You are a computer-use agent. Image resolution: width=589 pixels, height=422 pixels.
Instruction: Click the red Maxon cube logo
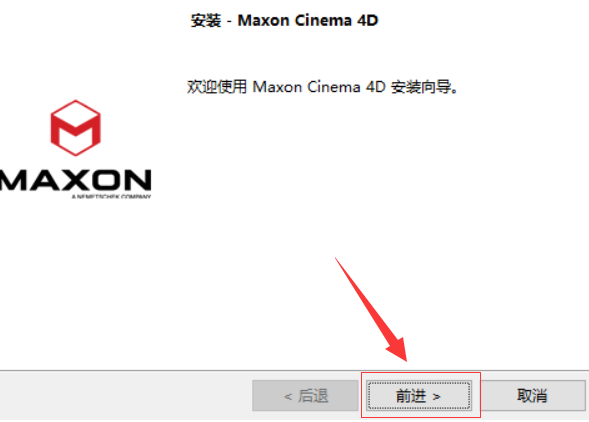coord(76,128)
